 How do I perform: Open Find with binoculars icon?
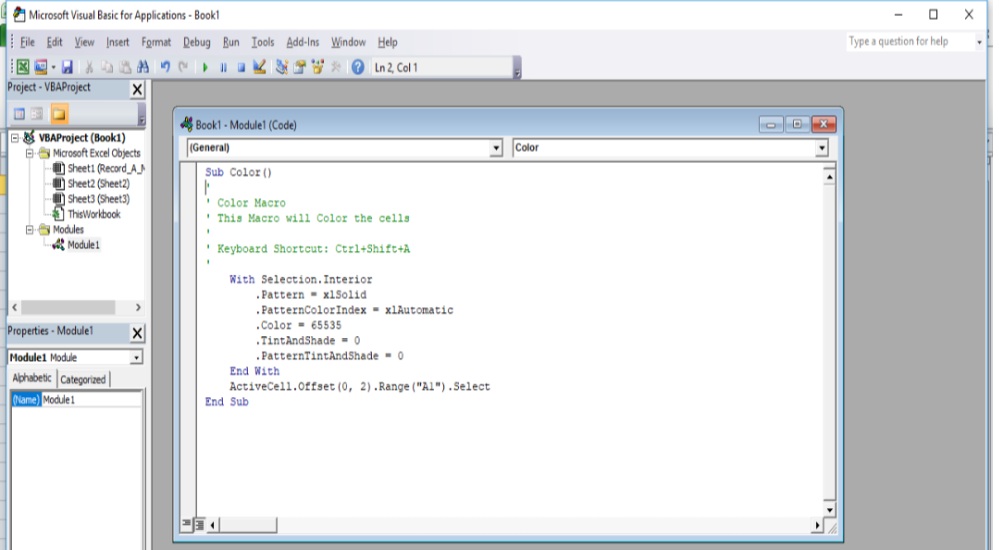(x=143, y=67)
